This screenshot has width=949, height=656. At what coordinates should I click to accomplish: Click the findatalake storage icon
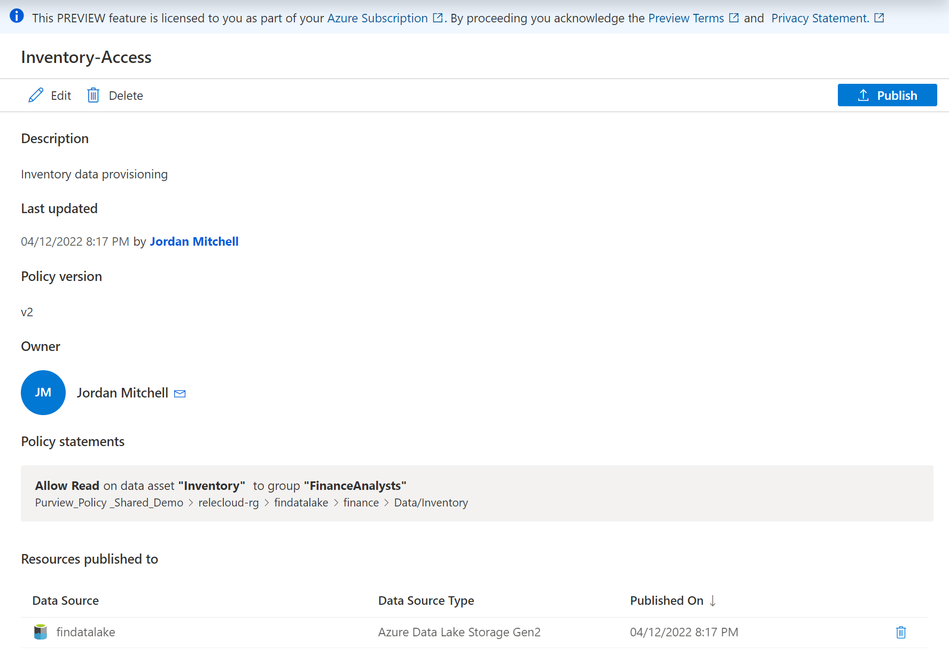(x=40, y=632)
